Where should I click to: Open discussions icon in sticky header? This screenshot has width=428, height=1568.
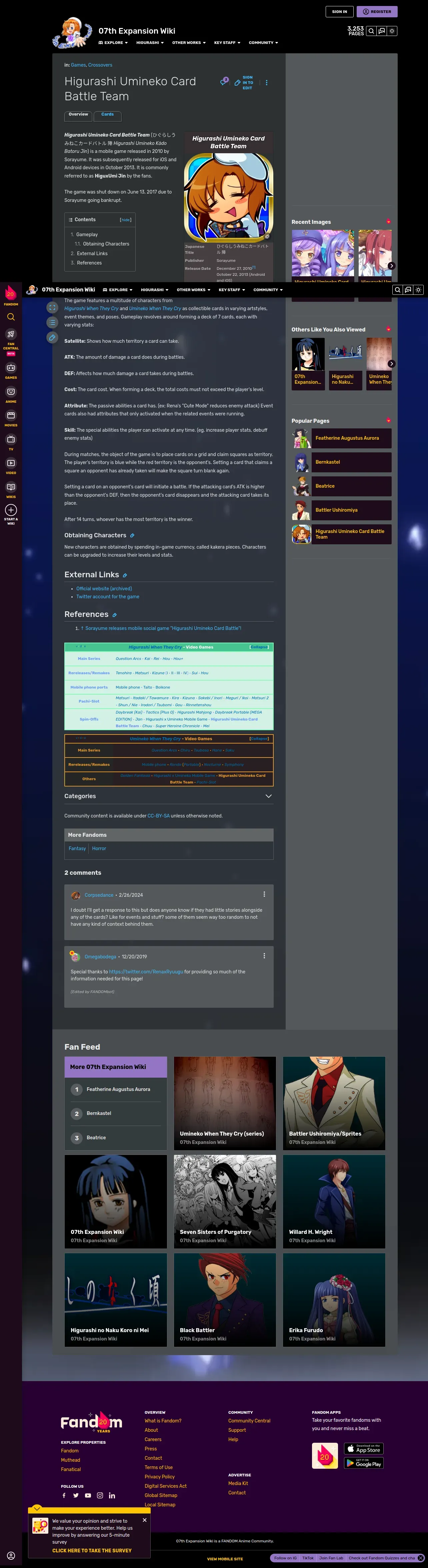click(x=408, y=290)
